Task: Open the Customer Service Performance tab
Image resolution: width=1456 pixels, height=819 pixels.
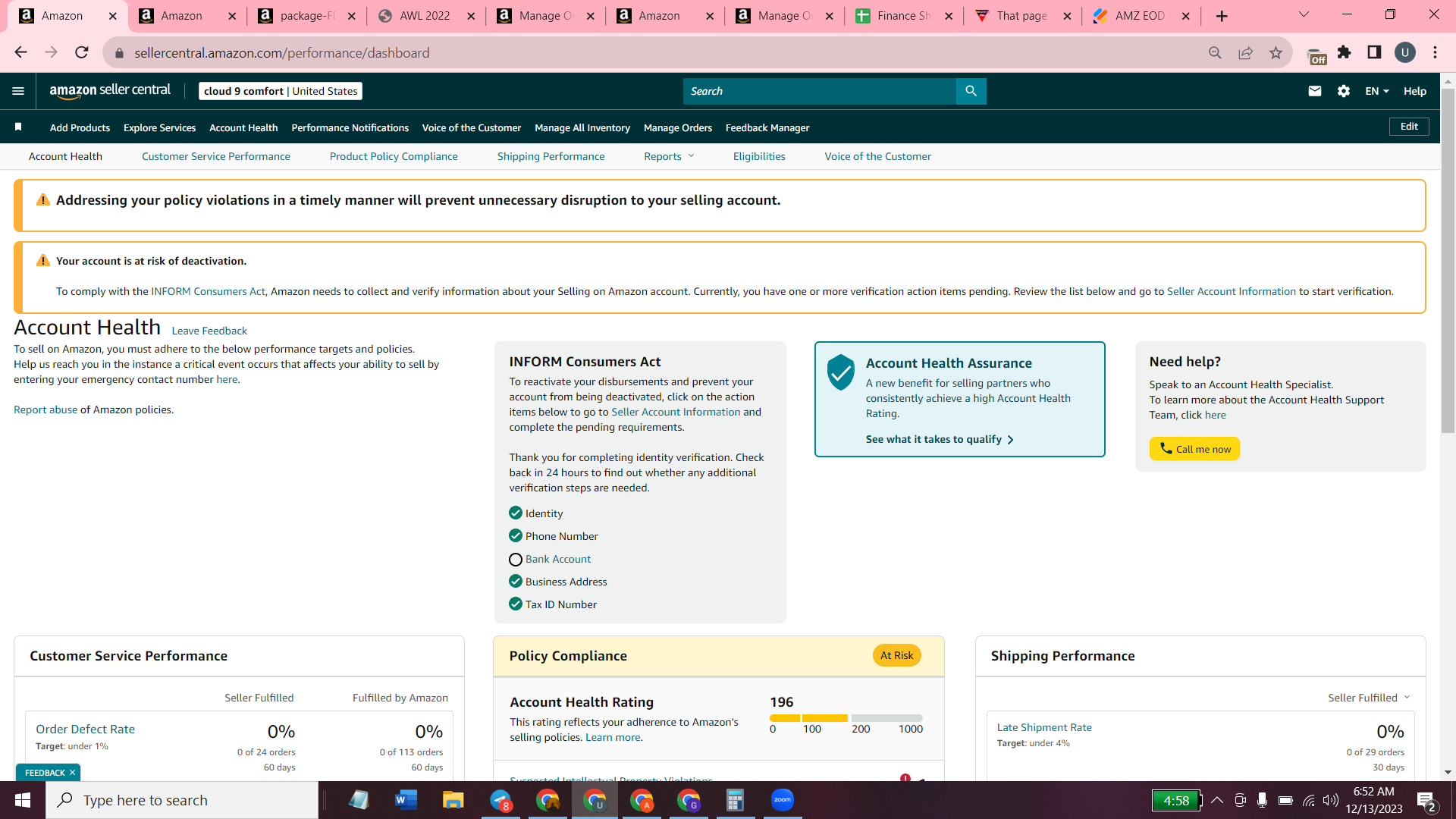Action: point(216,156)
